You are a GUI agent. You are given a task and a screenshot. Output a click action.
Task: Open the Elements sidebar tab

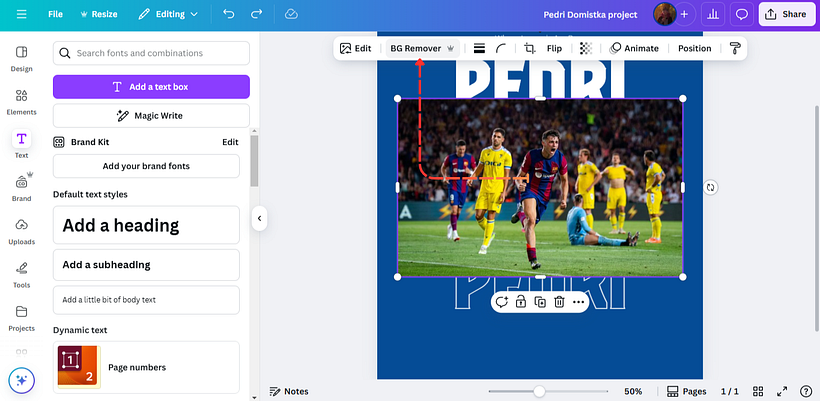21,102
